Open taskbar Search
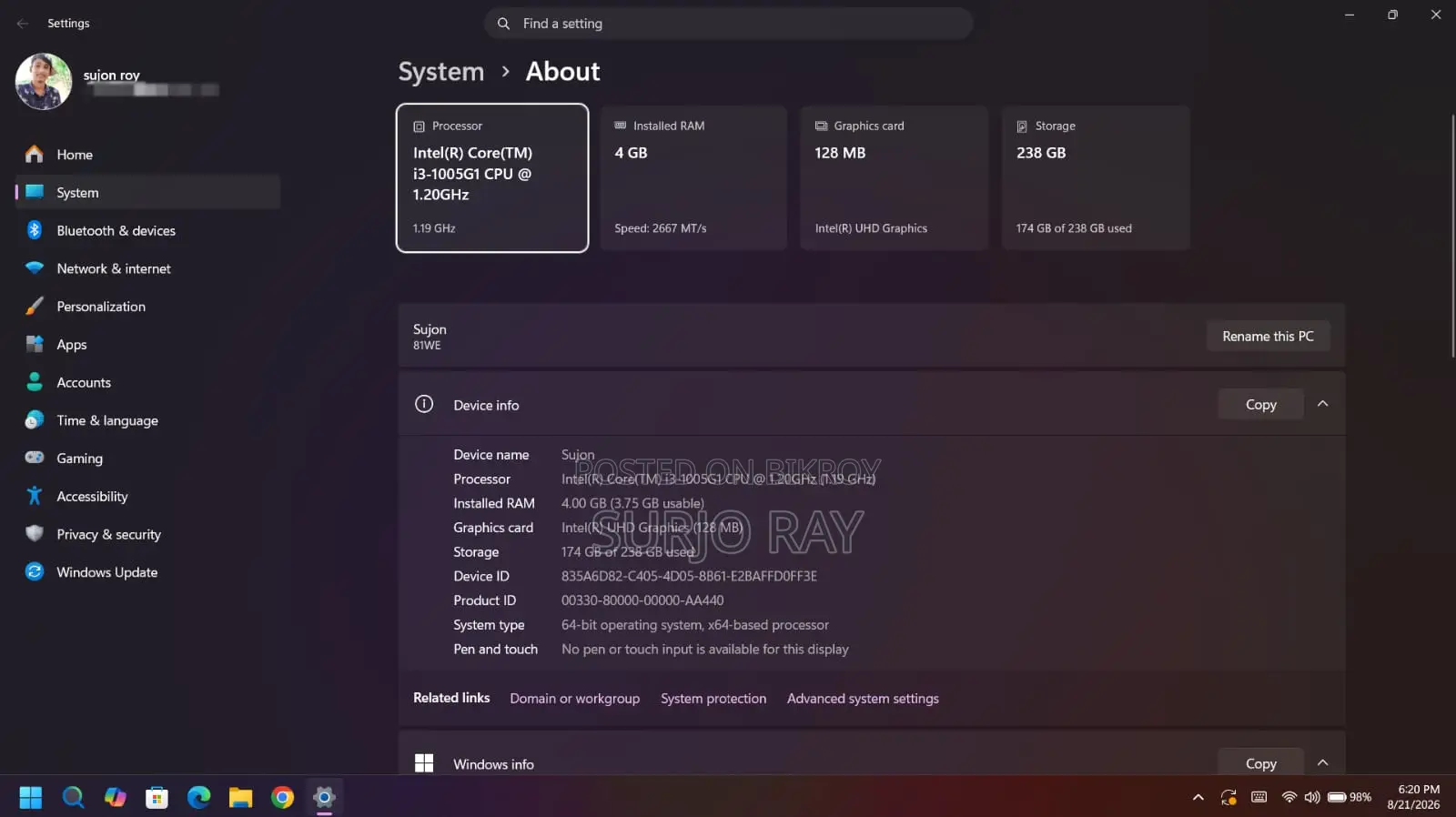The height and width of the screenshot is (817, 1456). pos(73,798)
